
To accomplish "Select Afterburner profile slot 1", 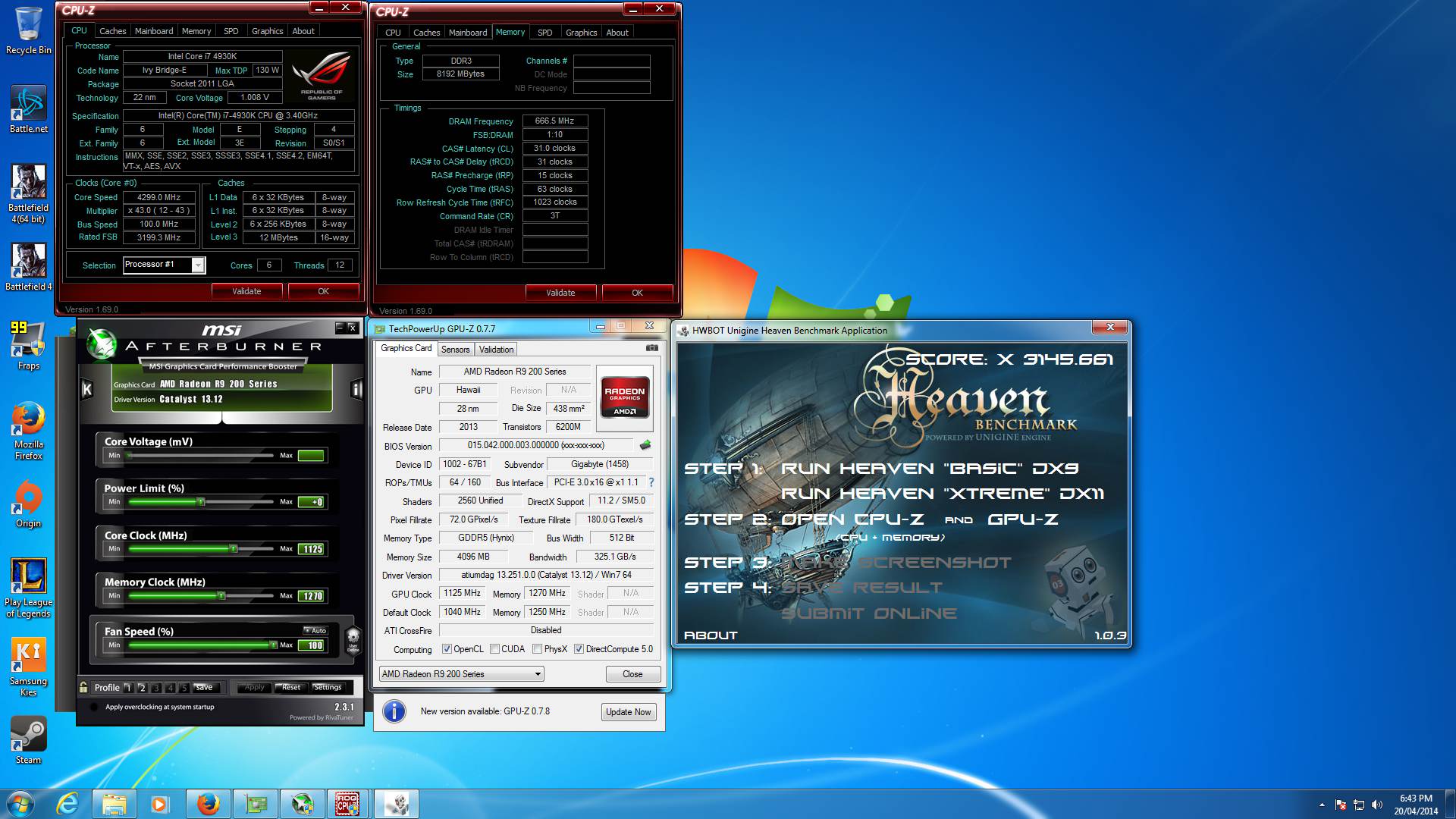I will pos(128,688).
